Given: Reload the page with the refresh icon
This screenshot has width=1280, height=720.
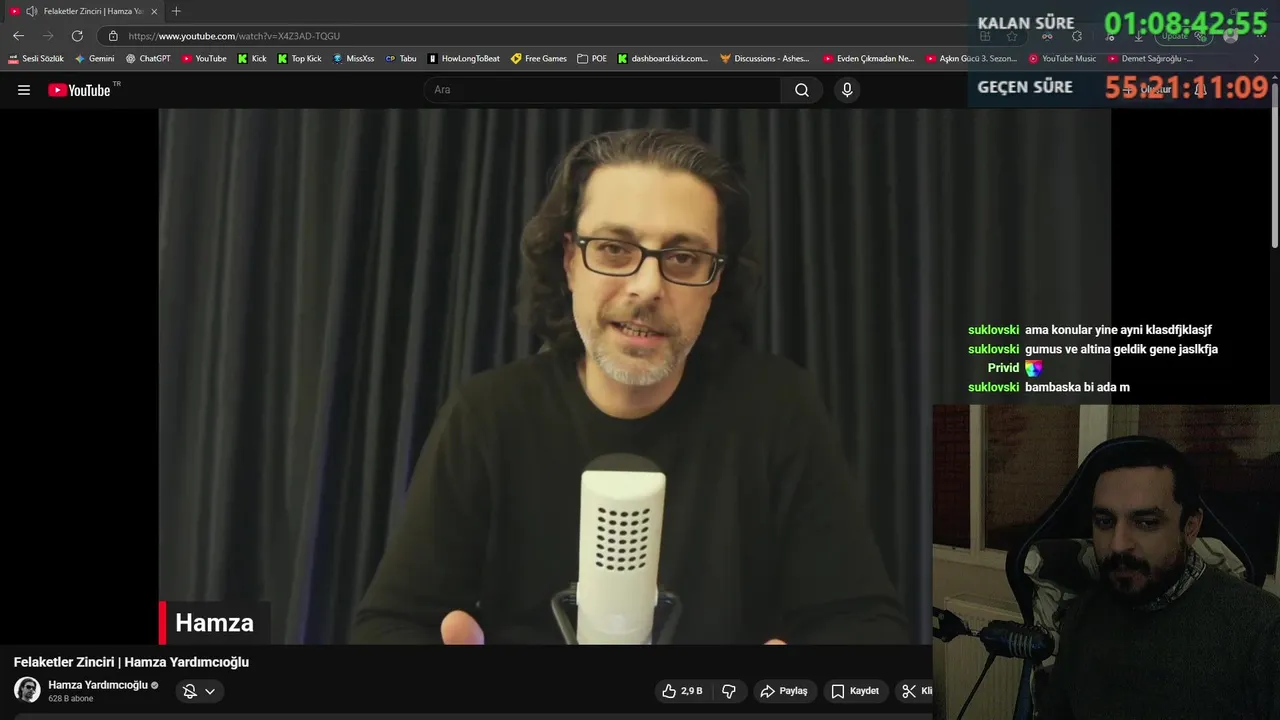Looking at the screenshot, I should 77,36.
